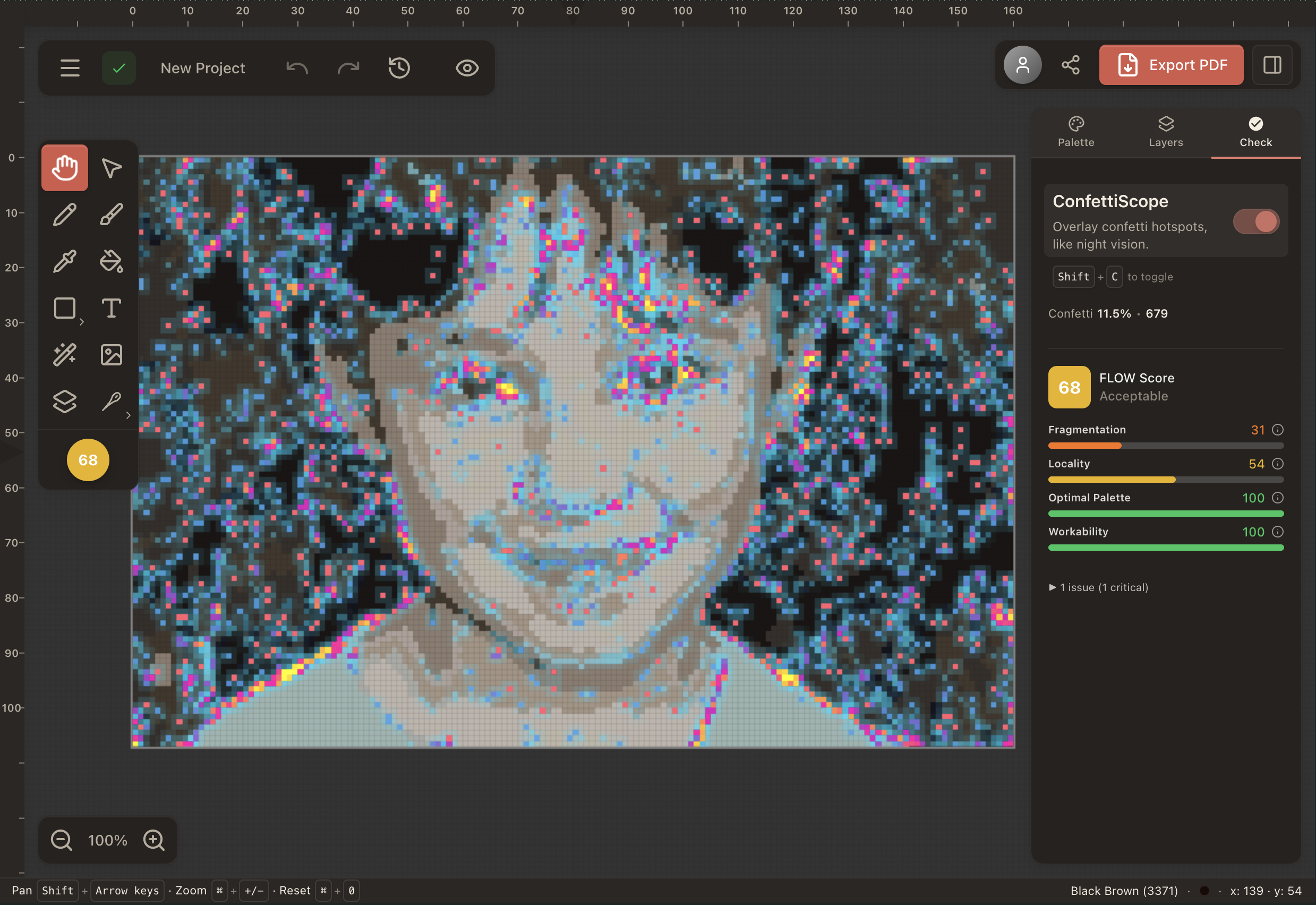This screenshot has height=905, width=1316.
Task: Expand the needle tool options chevron
Action: point(129,415)
